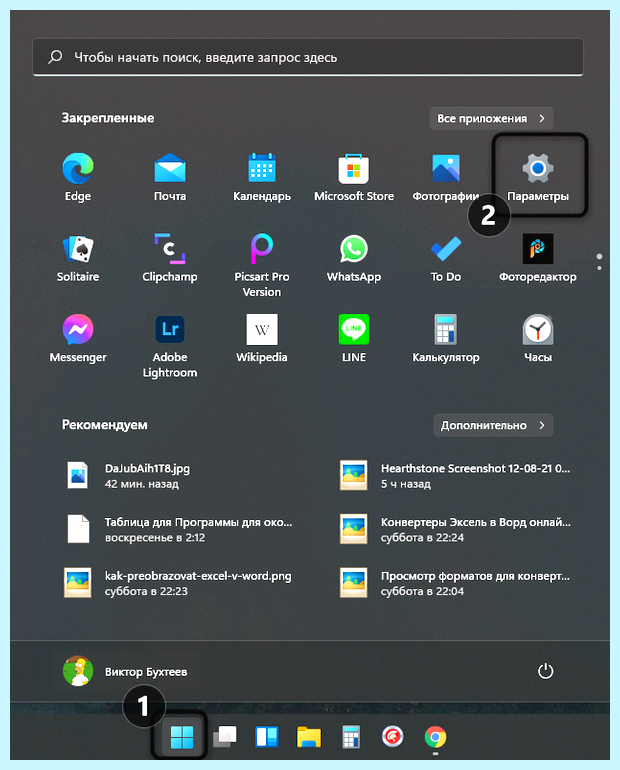Viewport: 620px width, 770px height.
Task: Open Clipchamp video editor
Action: (x=170, y=257)
